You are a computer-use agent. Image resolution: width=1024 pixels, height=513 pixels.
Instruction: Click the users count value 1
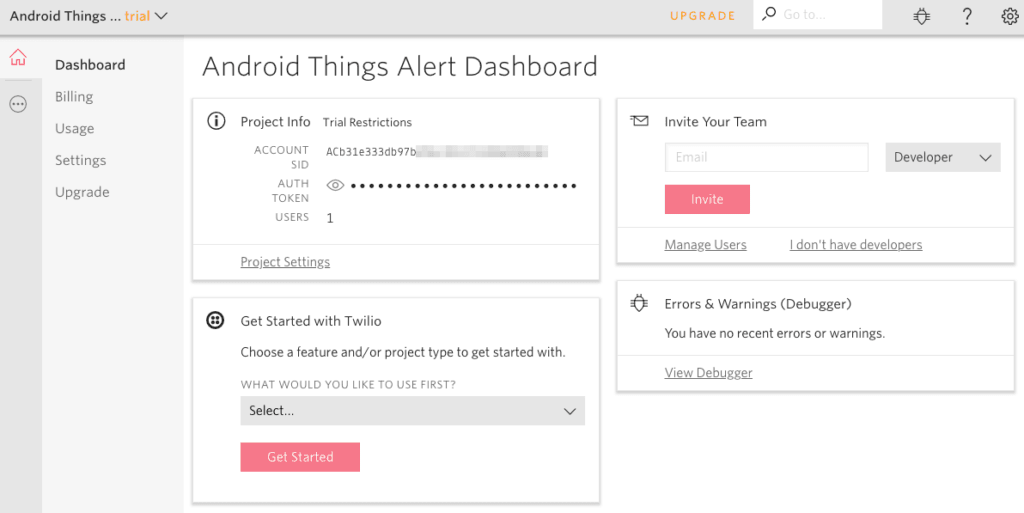(x=330, y=218)
